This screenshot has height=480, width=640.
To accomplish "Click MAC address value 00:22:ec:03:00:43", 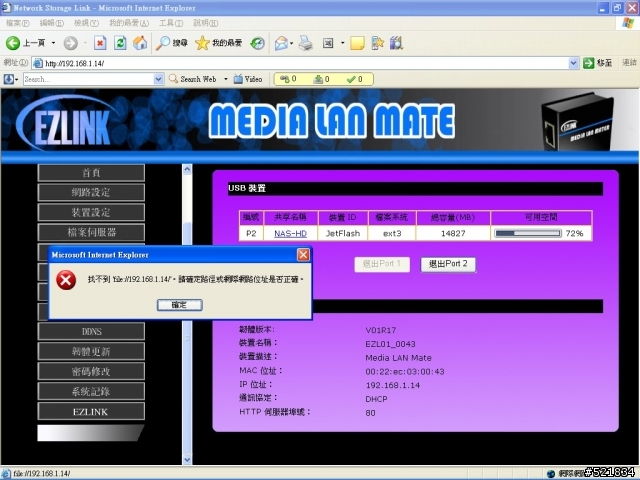I will (404, 371).
